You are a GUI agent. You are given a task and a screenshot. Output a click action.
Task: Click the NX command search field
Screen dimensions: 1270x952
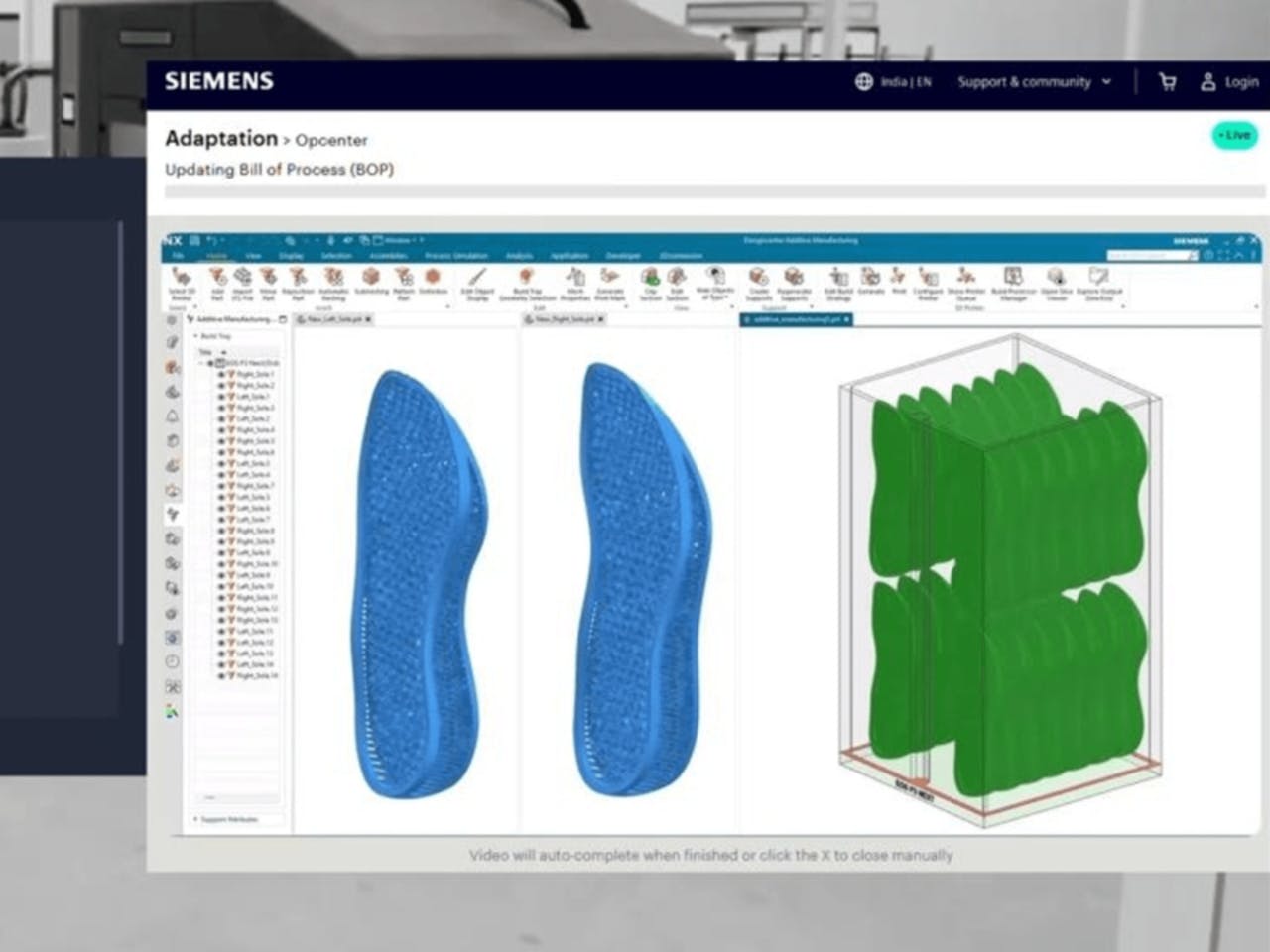point(1153,256)
